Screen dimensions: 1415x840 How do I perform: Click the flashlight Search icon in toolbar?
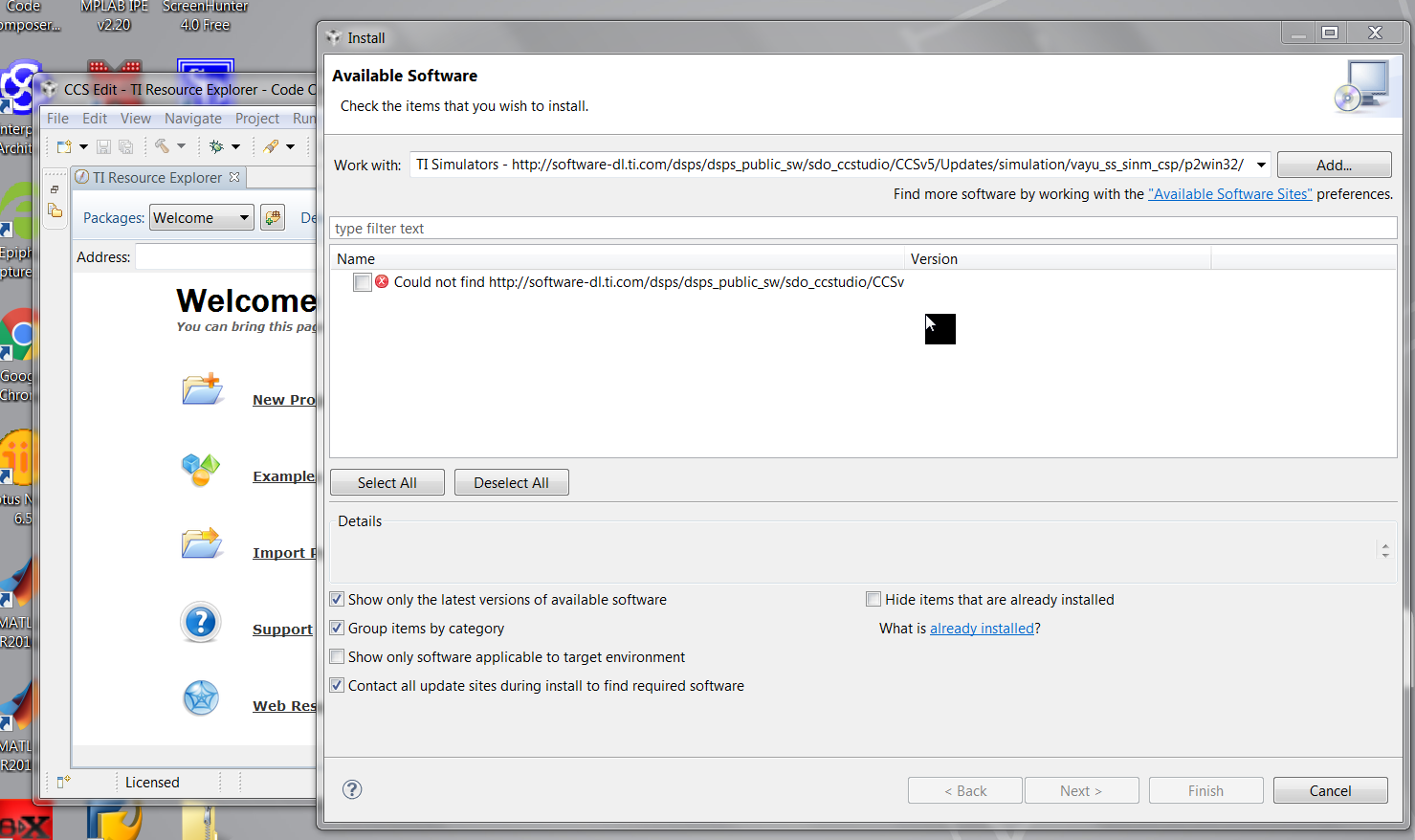[x=272, y=146]
